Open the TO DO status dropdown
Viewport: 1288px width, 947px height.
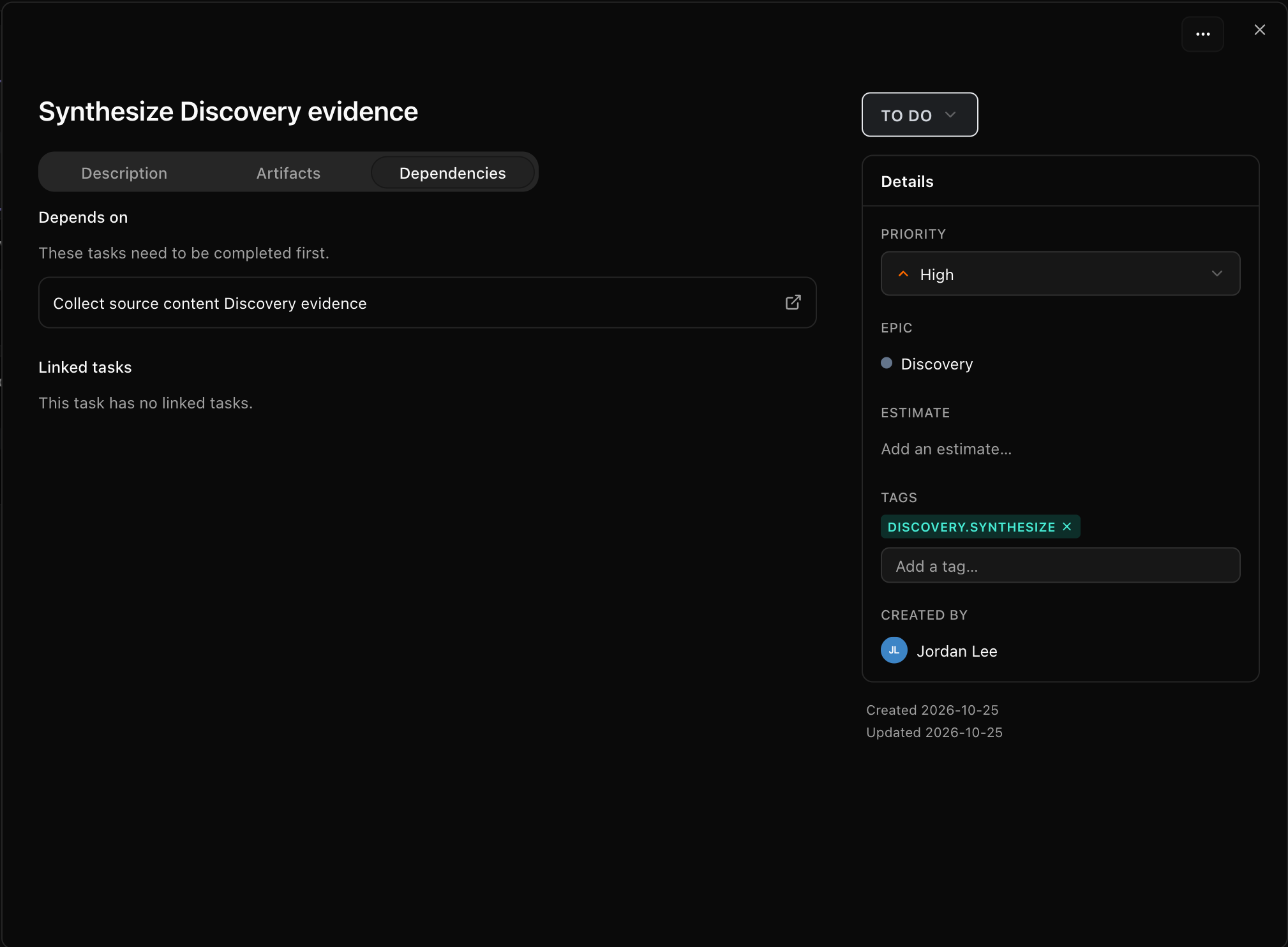pos(920,115)
